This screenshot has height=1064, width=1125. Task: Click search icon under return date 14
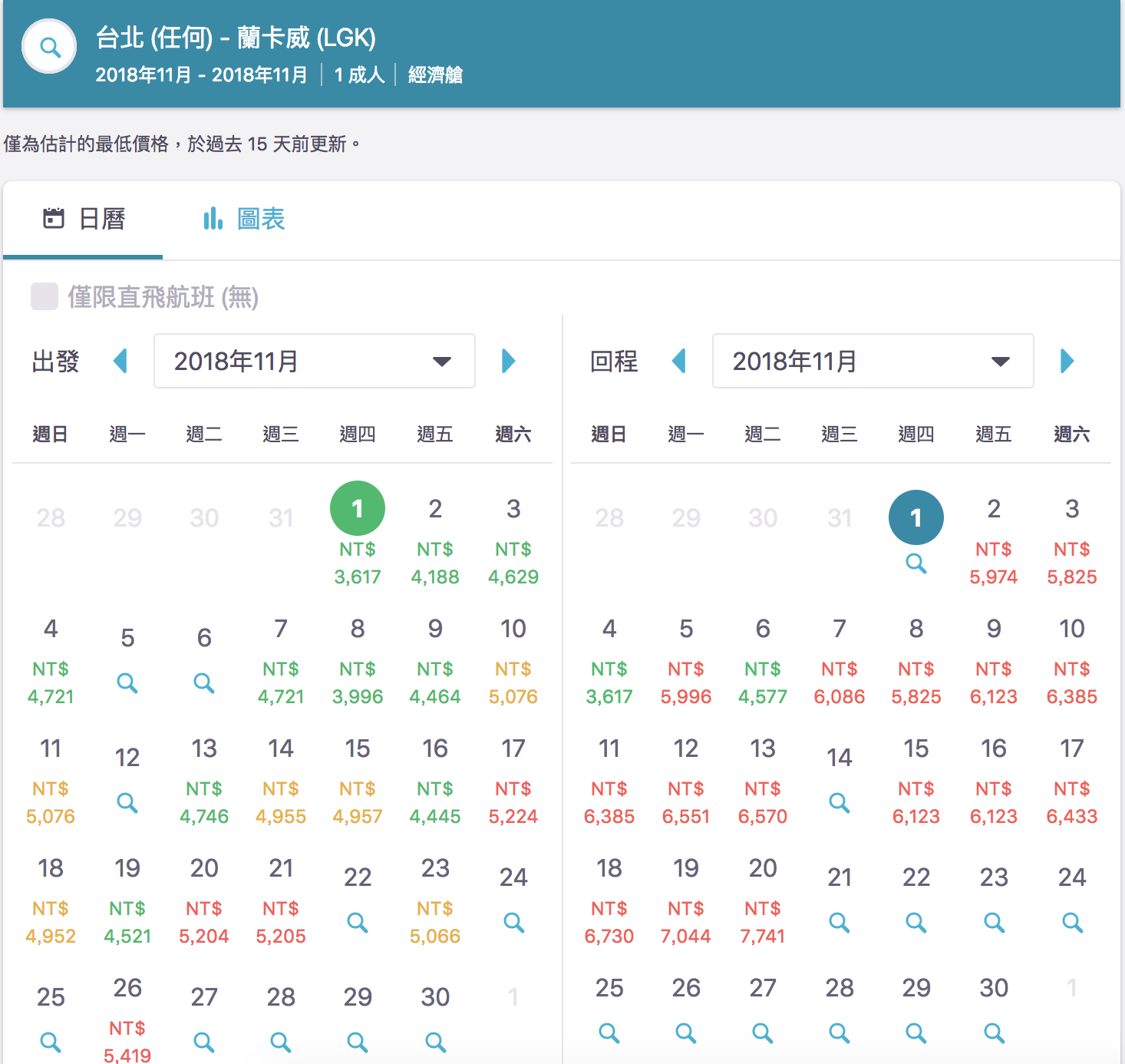[x=840, y=802]
